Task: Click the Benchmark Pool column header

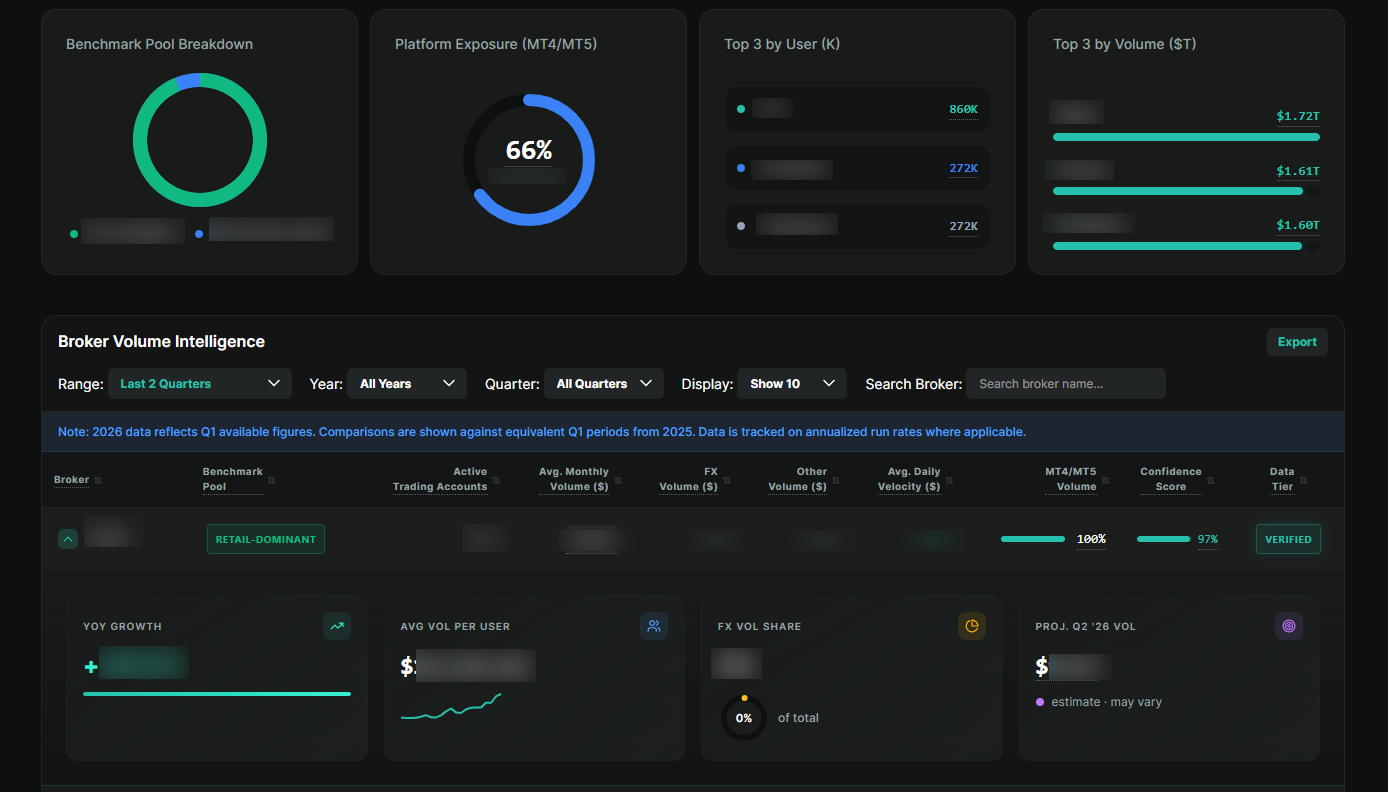Action: click(233, 479)
